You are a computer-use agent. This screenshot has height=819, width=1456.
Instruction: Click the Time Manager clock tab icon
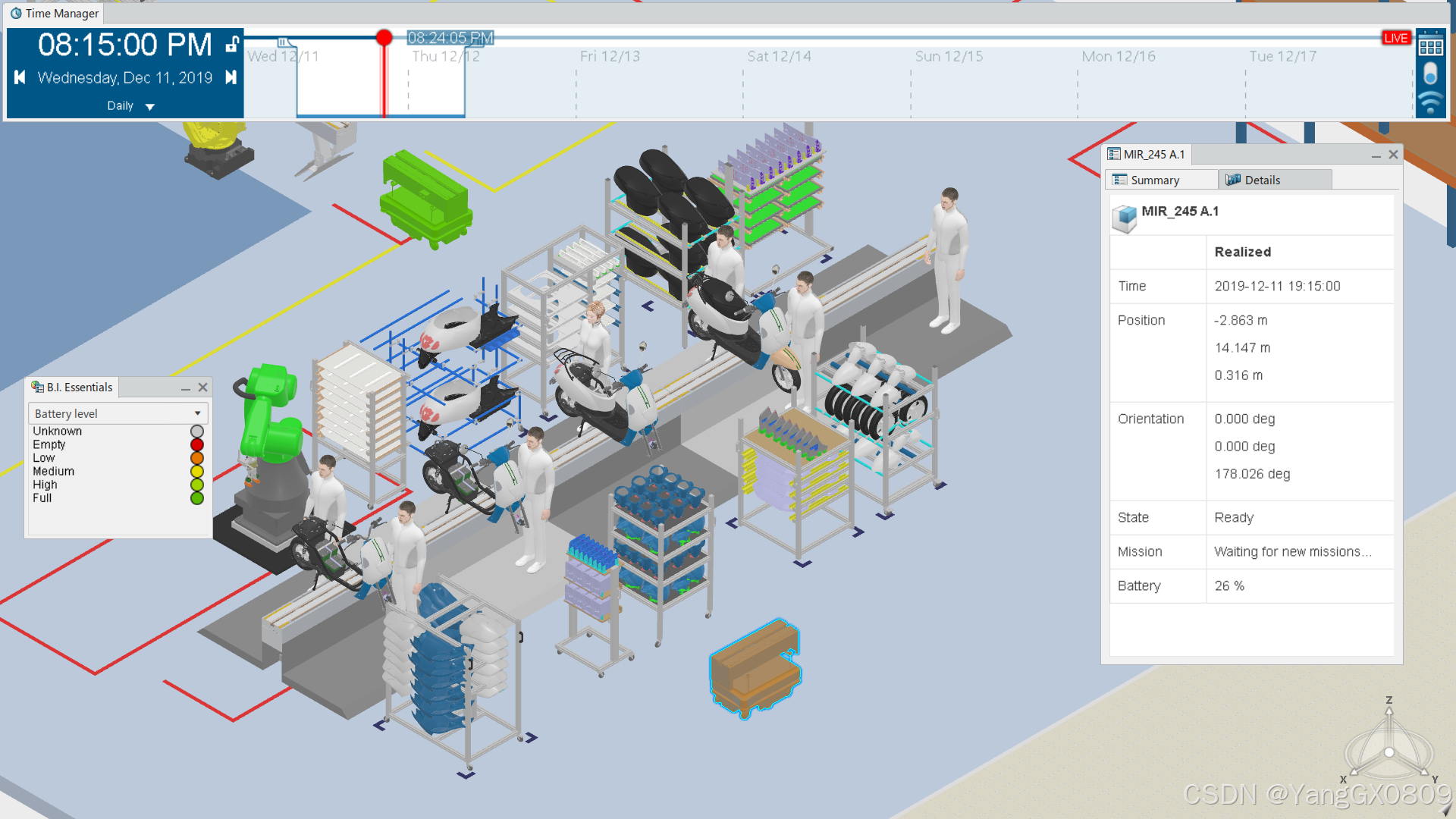tap(16, 13)
